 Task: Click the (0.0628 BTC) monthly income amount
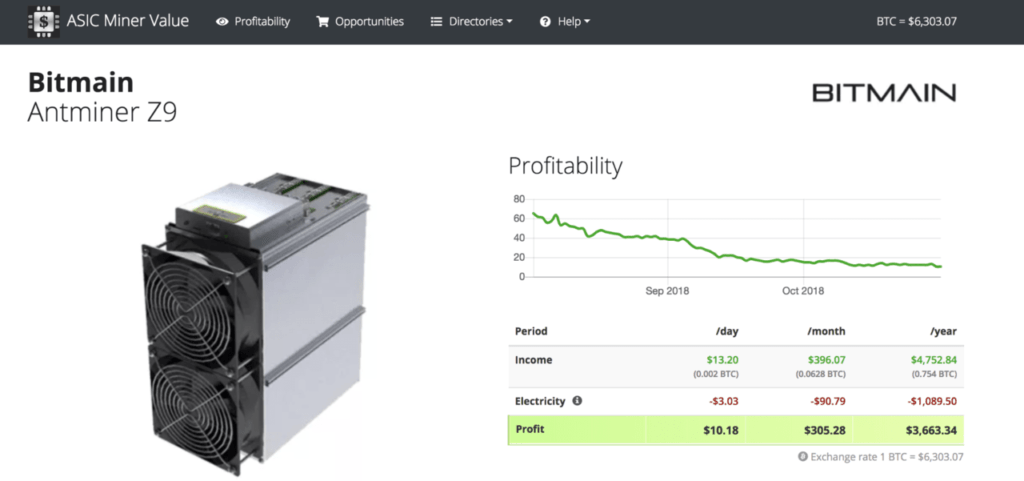821,375
